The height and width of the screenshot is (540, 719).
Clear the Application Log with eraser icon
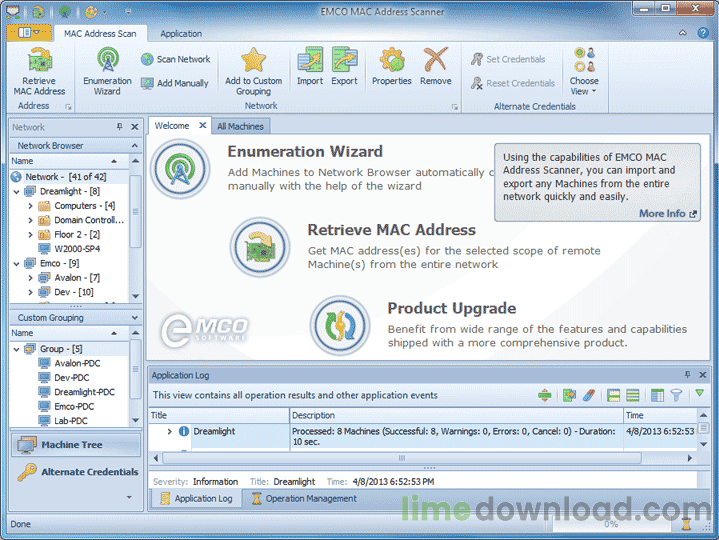tap(589, 395)
